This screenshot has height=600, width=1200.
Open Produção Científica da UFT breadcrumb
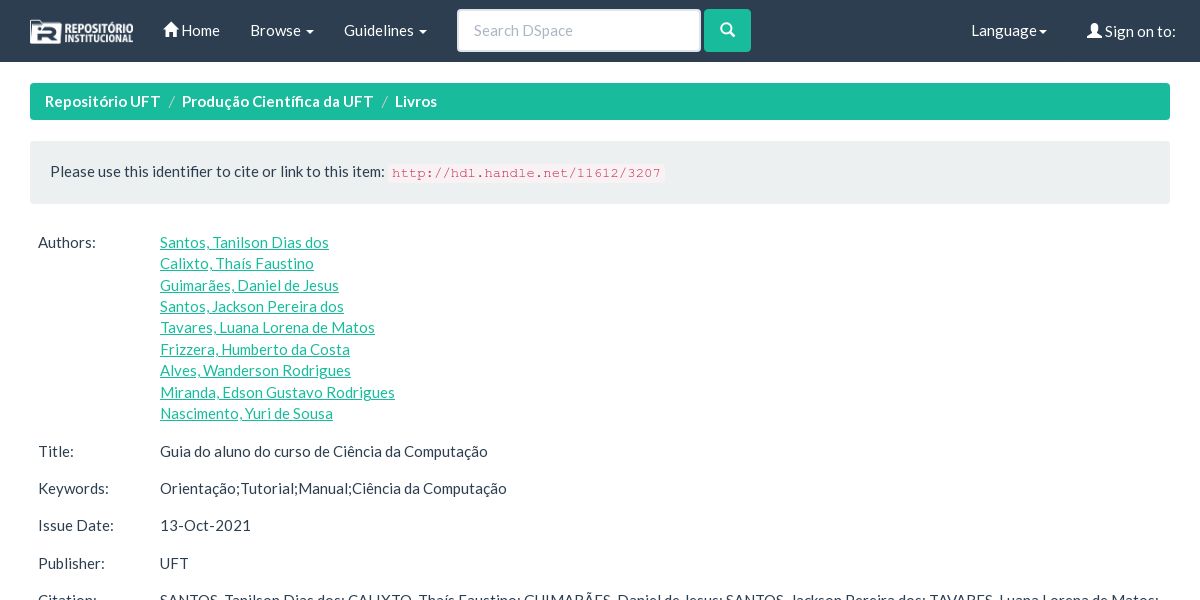pos(277,101)
